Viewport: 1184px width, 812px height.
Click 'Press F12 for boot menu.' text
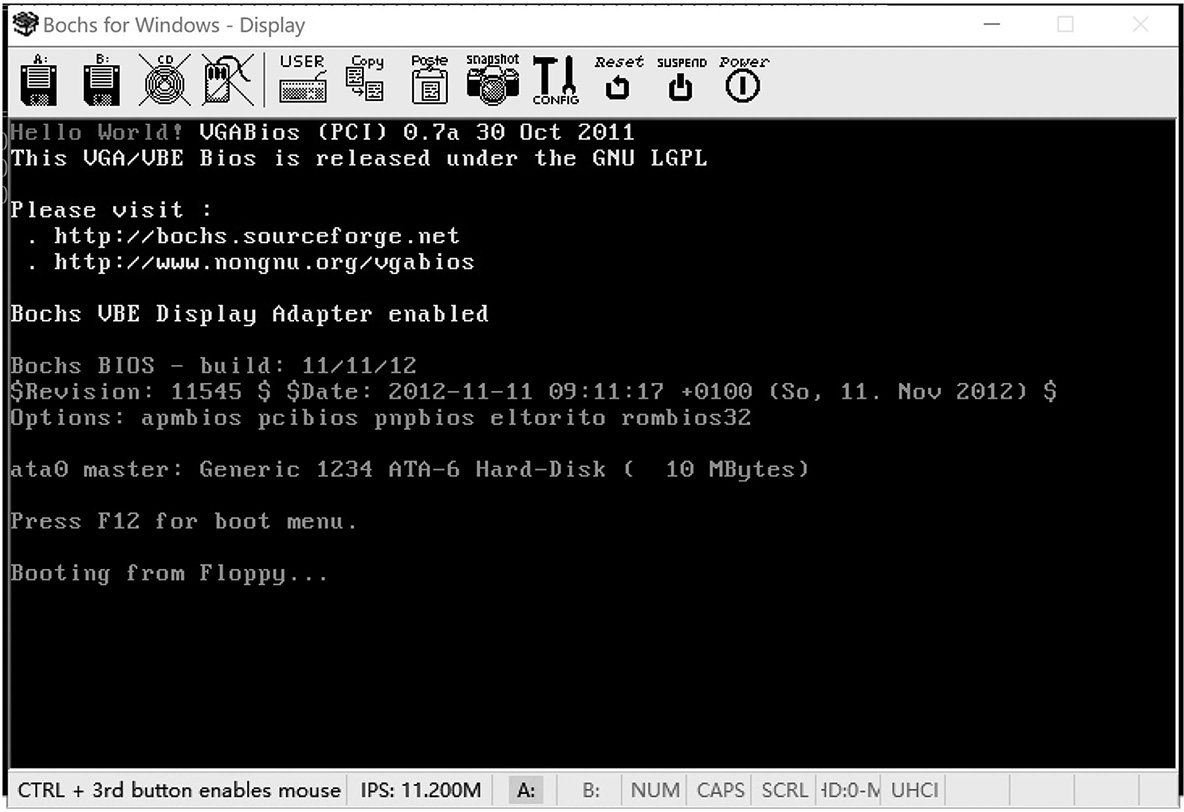point(183,521)
